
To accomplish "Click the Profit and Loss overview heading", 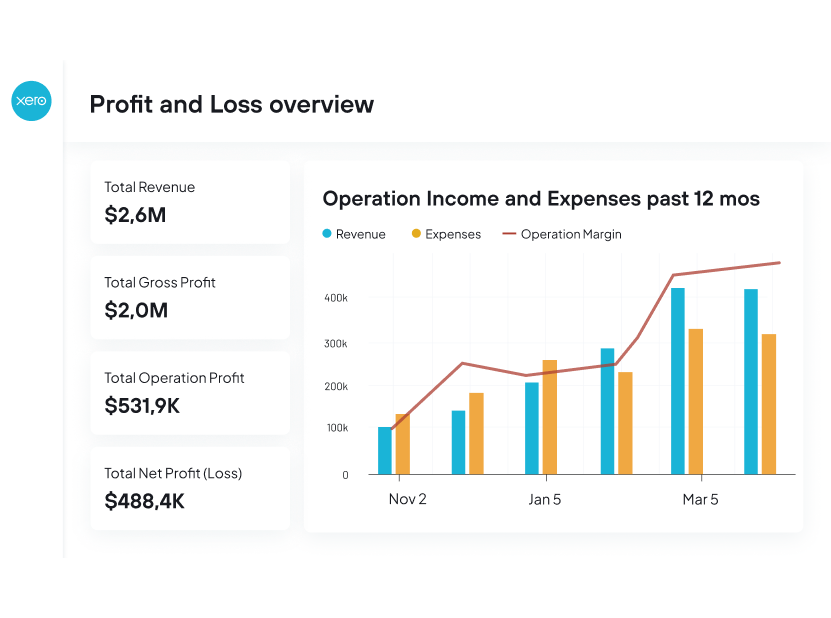I will coord(231,104).
